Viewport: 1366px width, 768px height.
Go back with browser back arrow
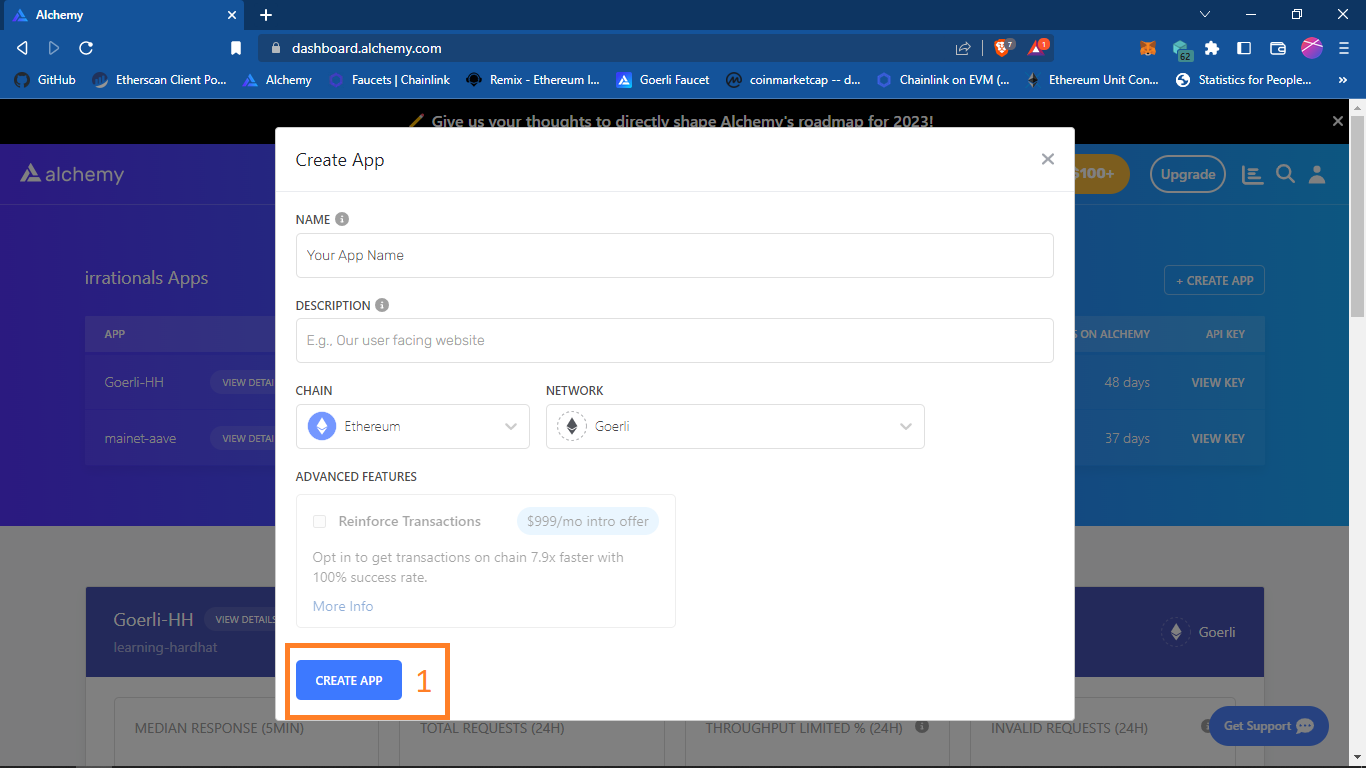pos(22,48)
